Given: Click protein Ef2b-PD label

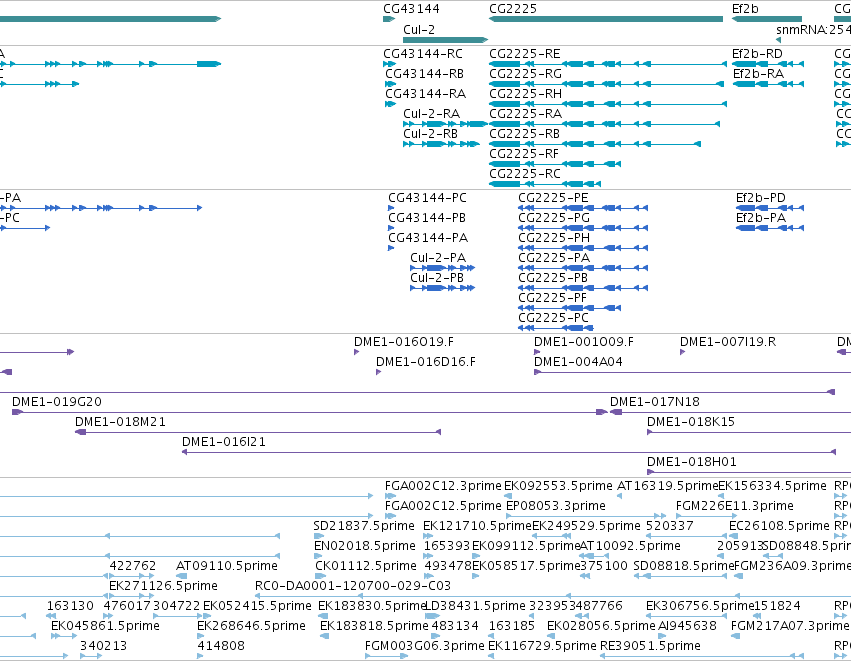Looking at the screenshot, I should click(x=760, y=198).
